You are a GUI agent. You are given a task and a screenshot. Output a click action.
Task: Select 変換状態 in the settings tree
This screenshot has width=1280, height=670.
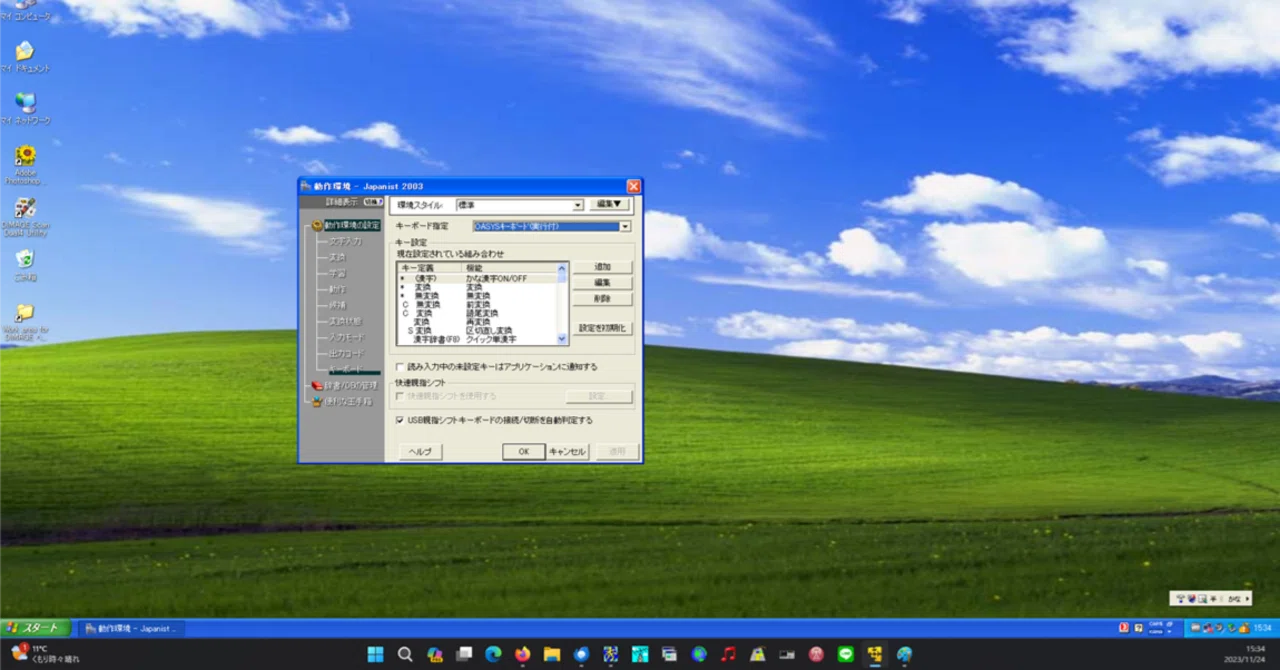coord(345,321)
